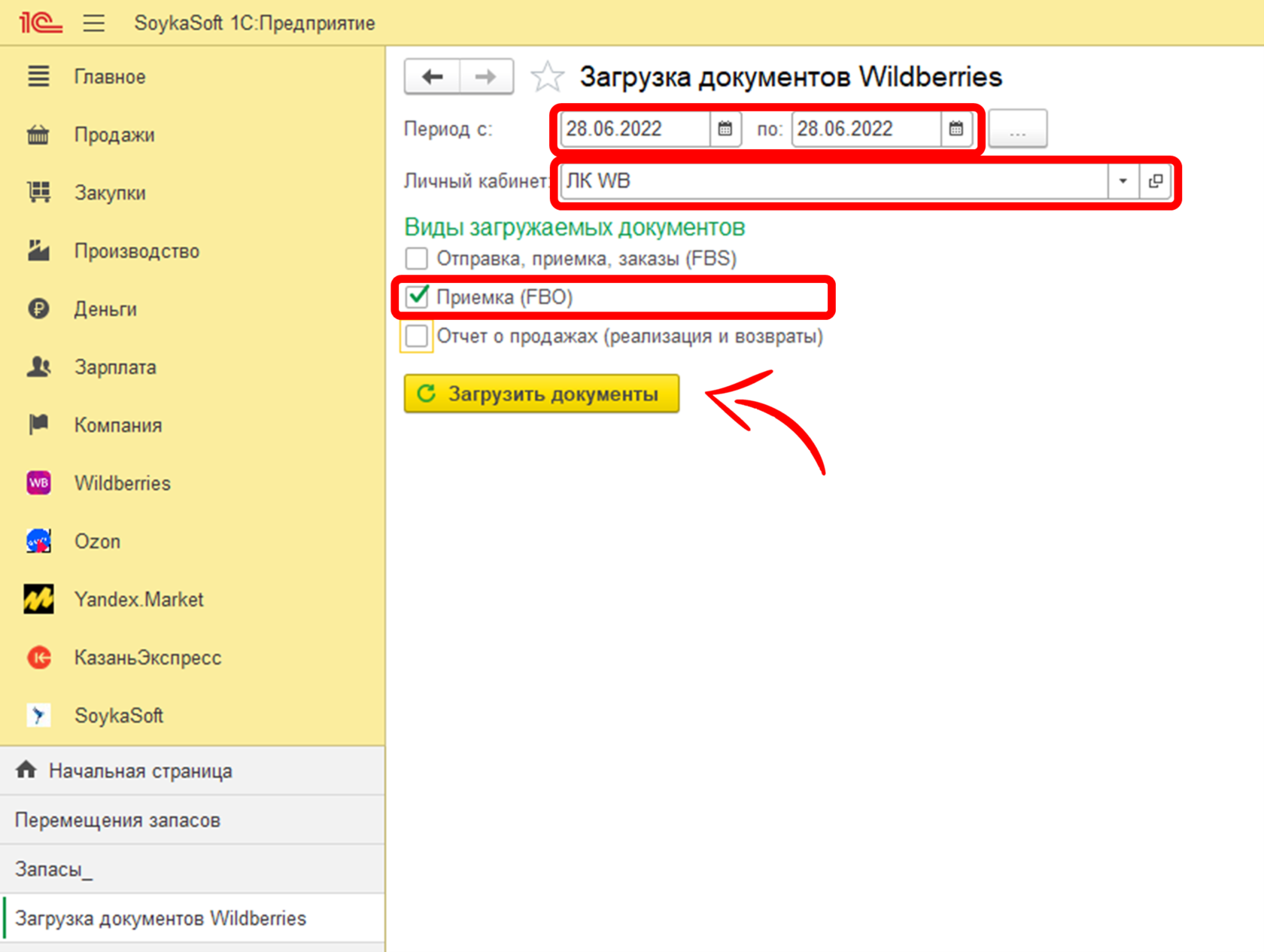Click the Производство factory icon
1264x952 pixels.
(x=38, y=251)
